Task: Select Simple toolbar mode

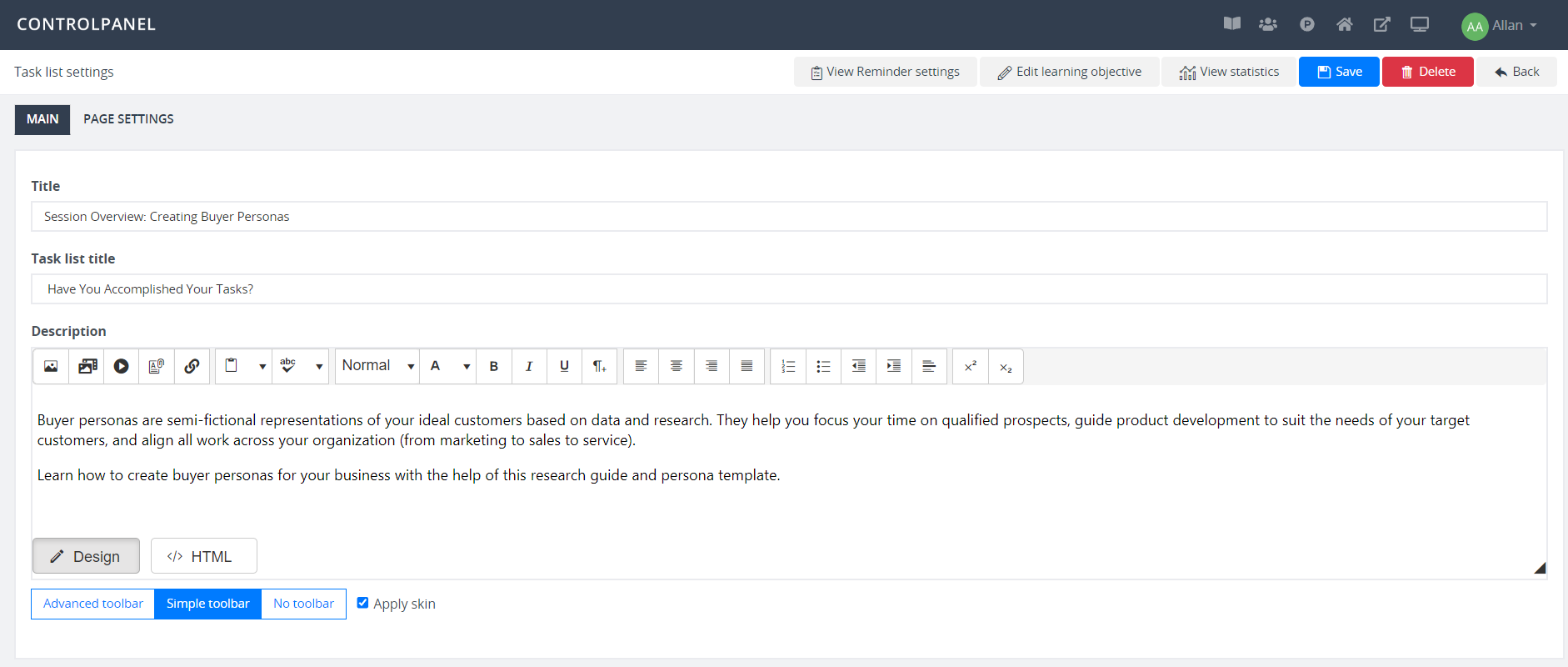Action: click(x=207, y=604)
